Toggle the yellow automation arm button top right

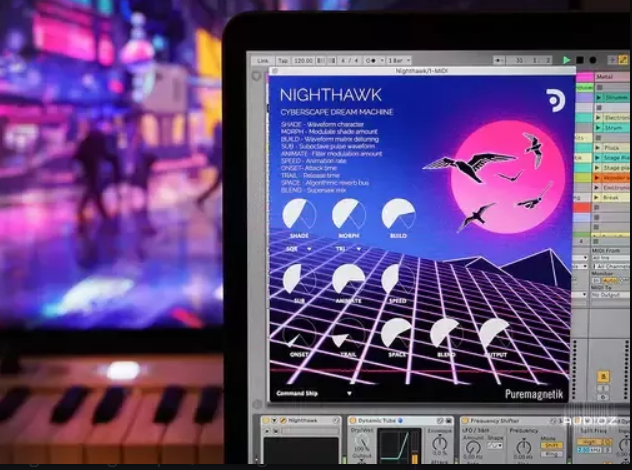[x=623, y=60]
